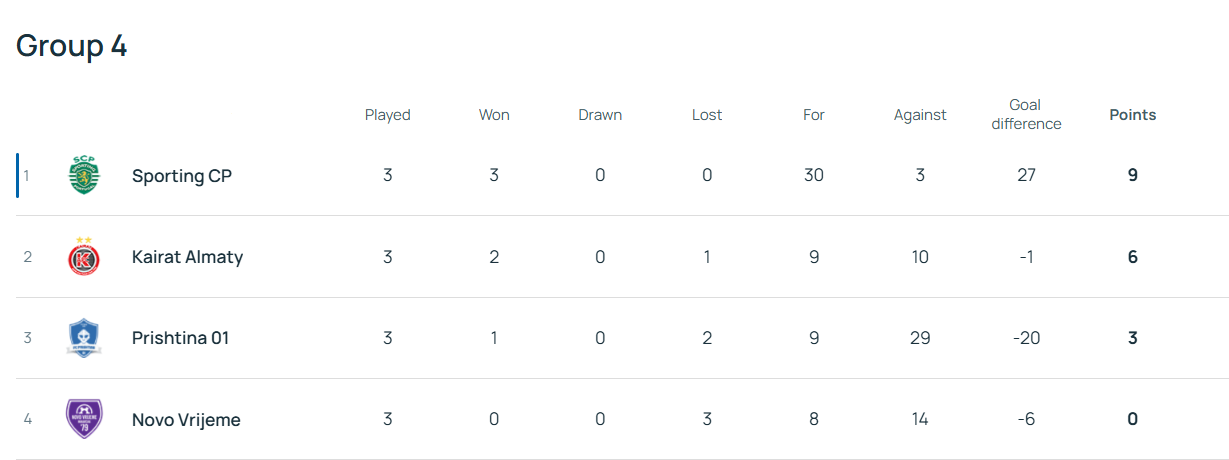The height and width of the screenshot is (460, 1229).
Task: Click the Novo Vrijeme purple badge
Action: (84, 419)
